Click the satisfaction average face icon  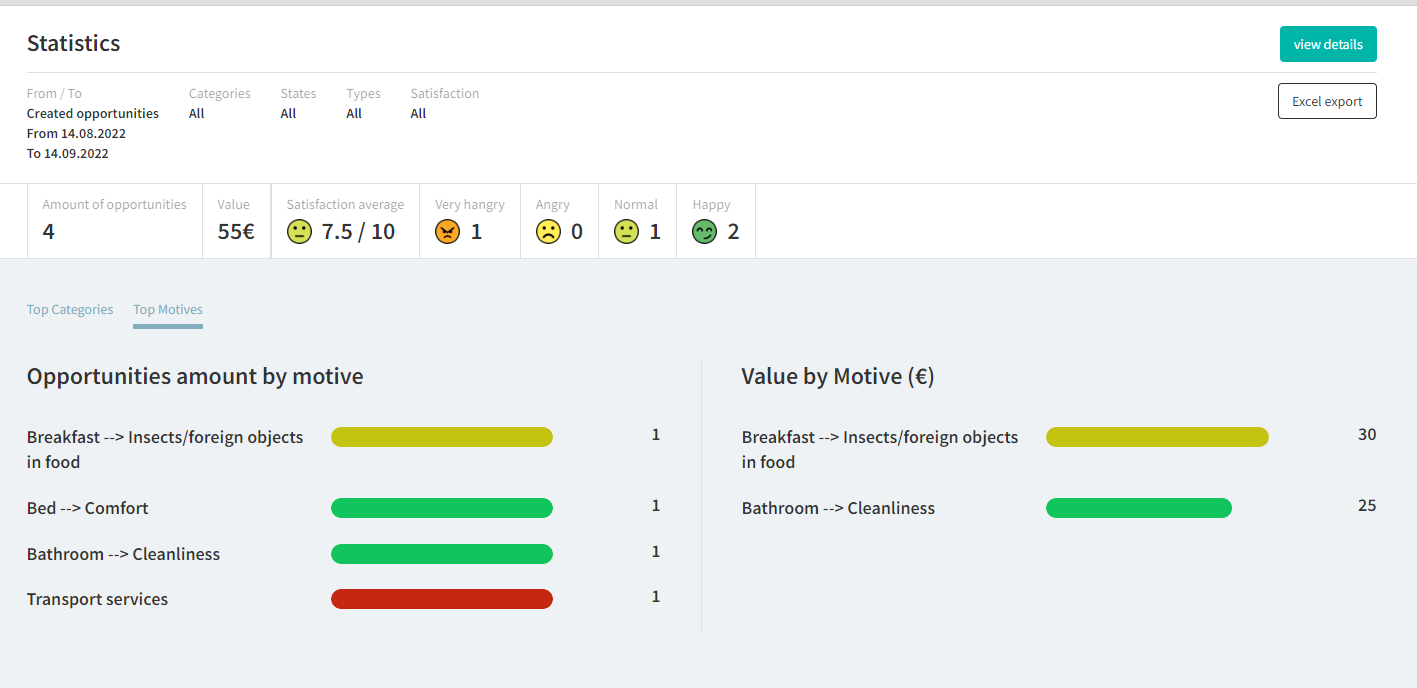[x=299, y=232]
